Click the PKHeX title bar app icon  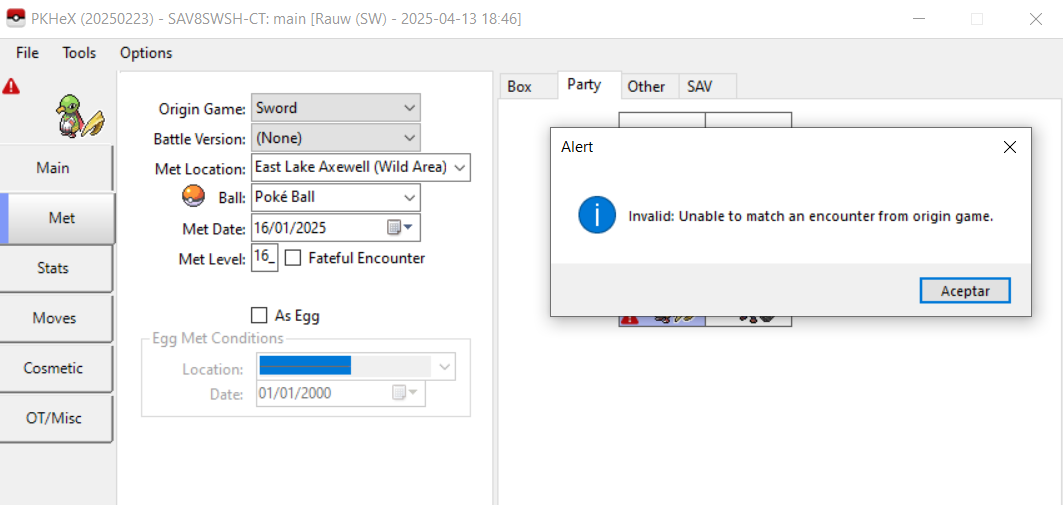(x=15, y=19)
